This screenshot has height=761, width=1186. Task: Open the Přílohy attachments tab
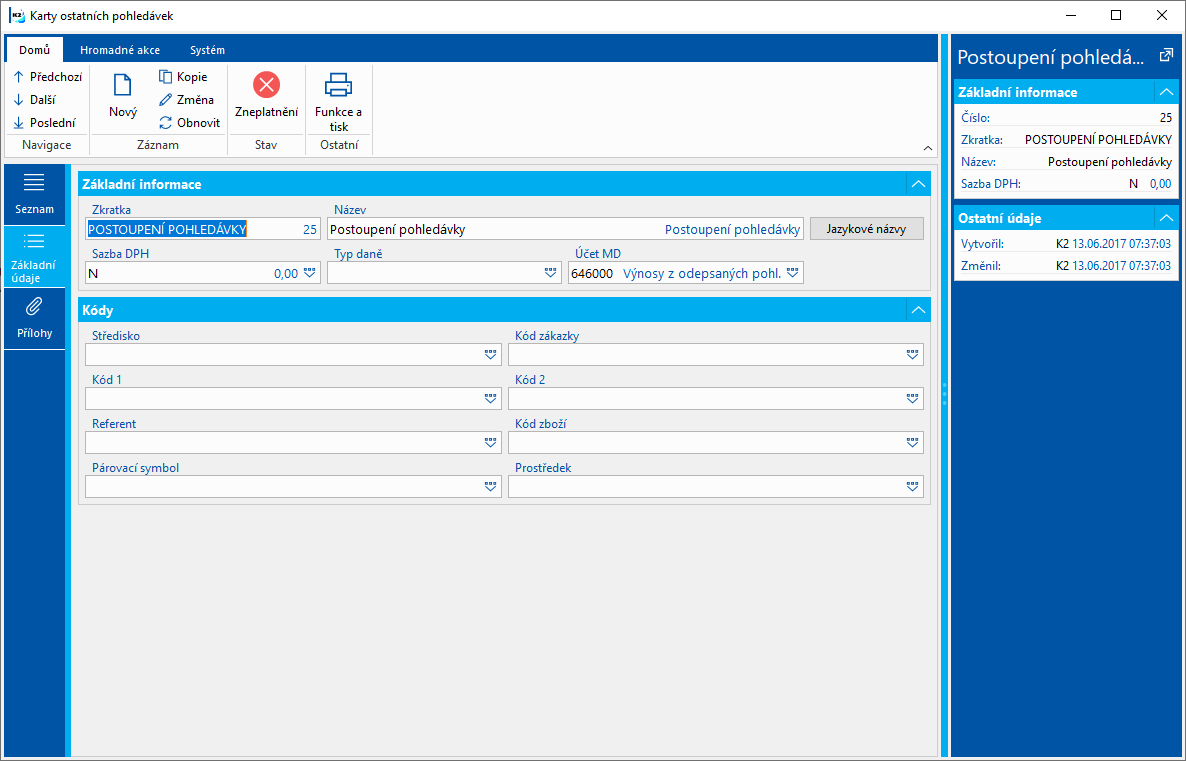point(34,318)
